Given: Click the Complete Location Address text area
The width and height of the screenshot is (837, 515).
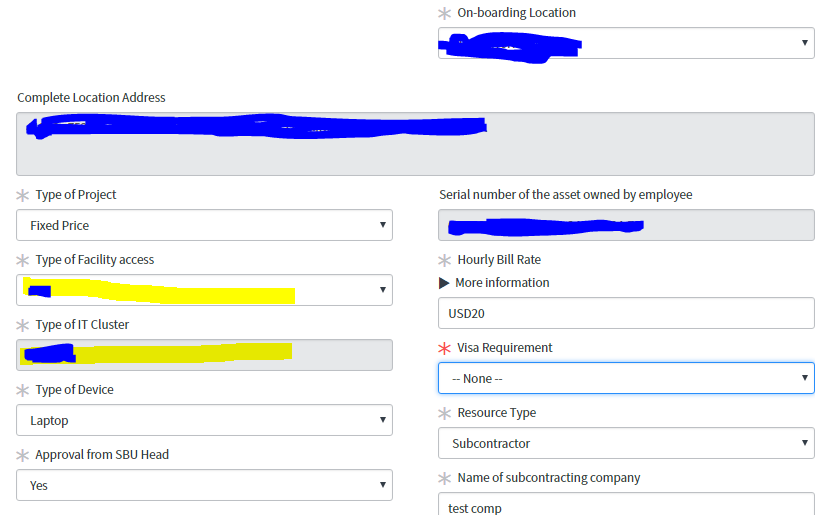Looking at the screenshot, I should (x=415, y=144).
